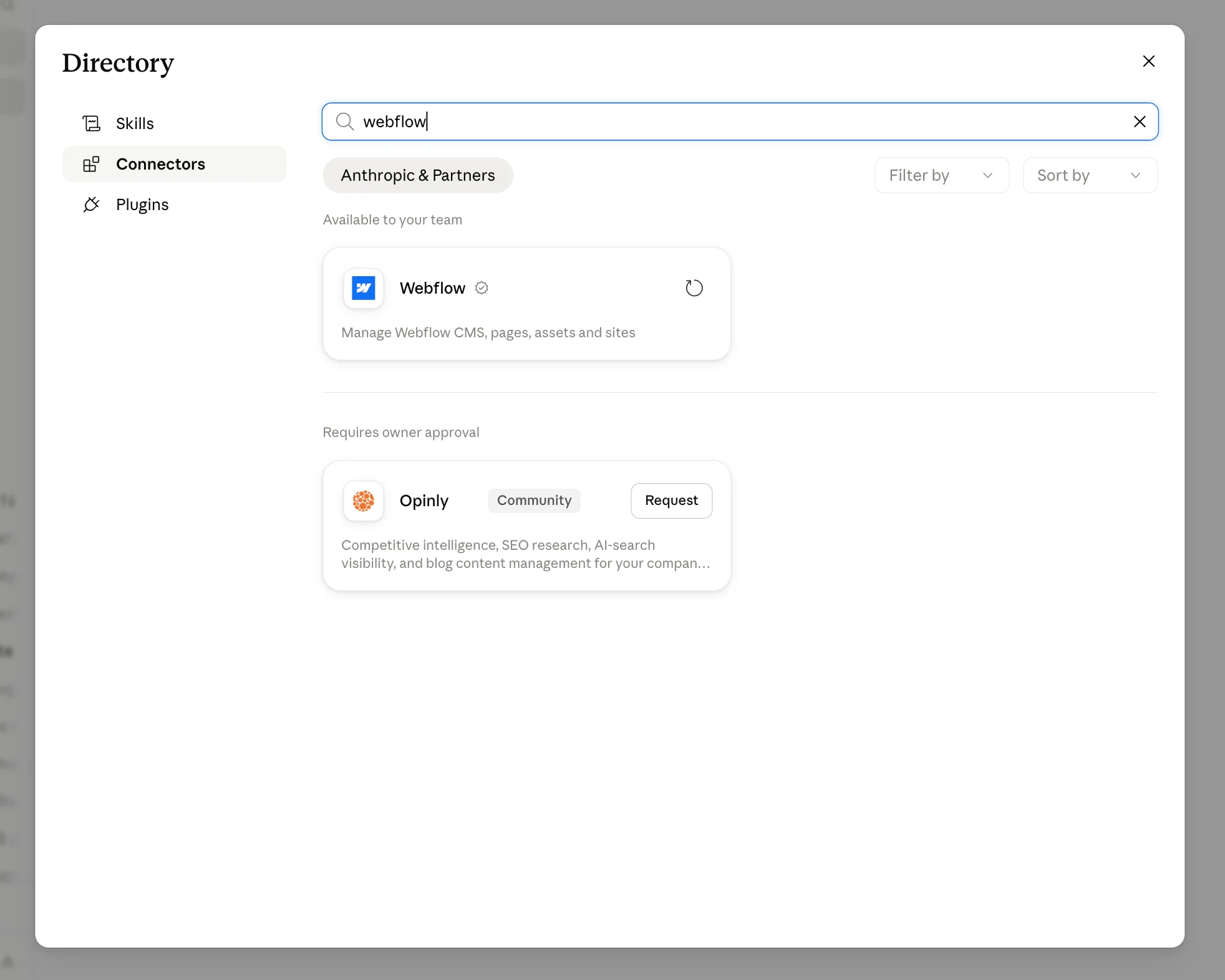The height and width of the screenshot is (980, 1225).
Task: Close the Directory dialog
Action: [x=1148, y=61]
